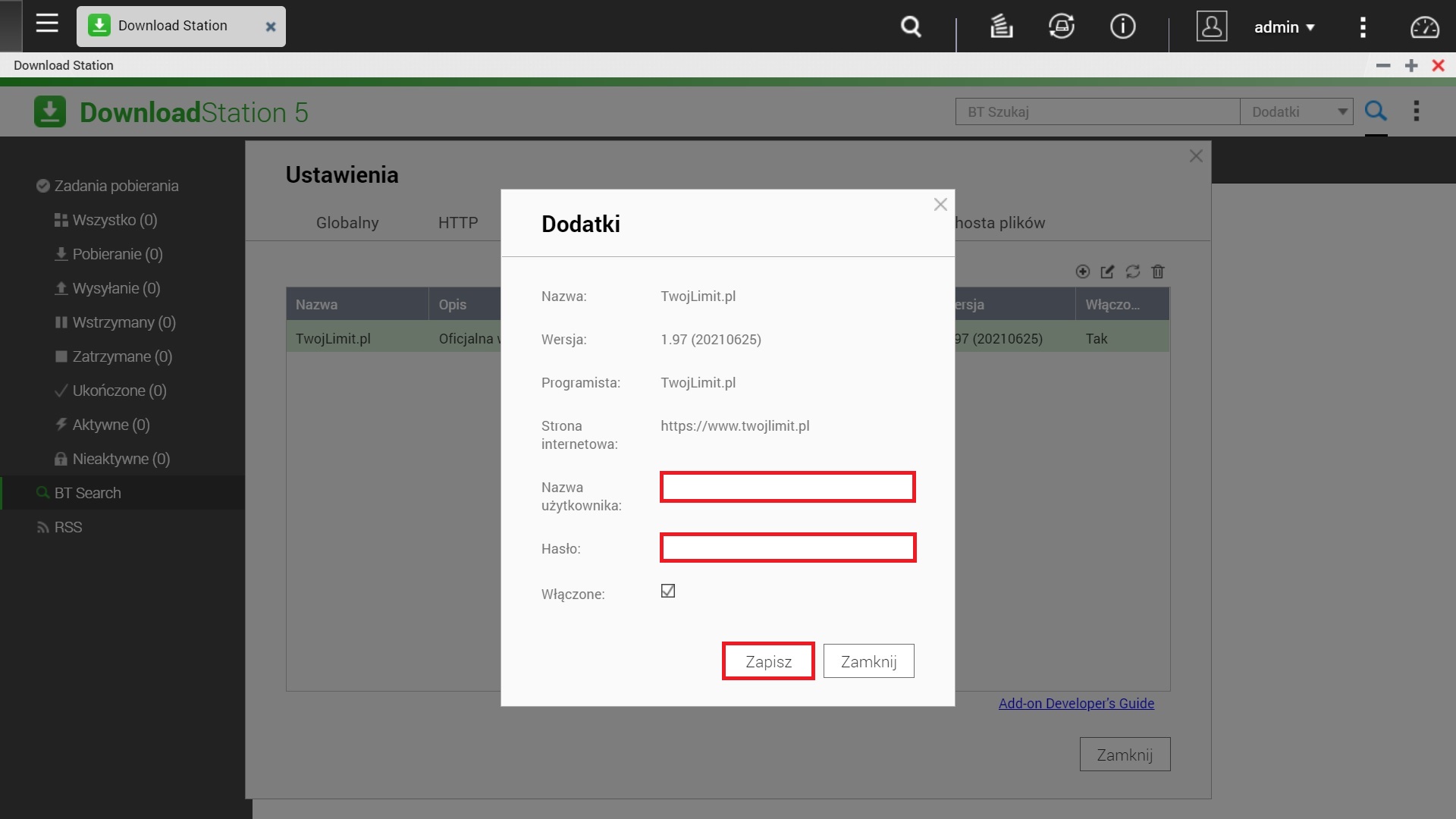Viewport: 1456px width, 819px height.
Task: Click the edit add-on pencil icon
Action: pos(1107,271)
